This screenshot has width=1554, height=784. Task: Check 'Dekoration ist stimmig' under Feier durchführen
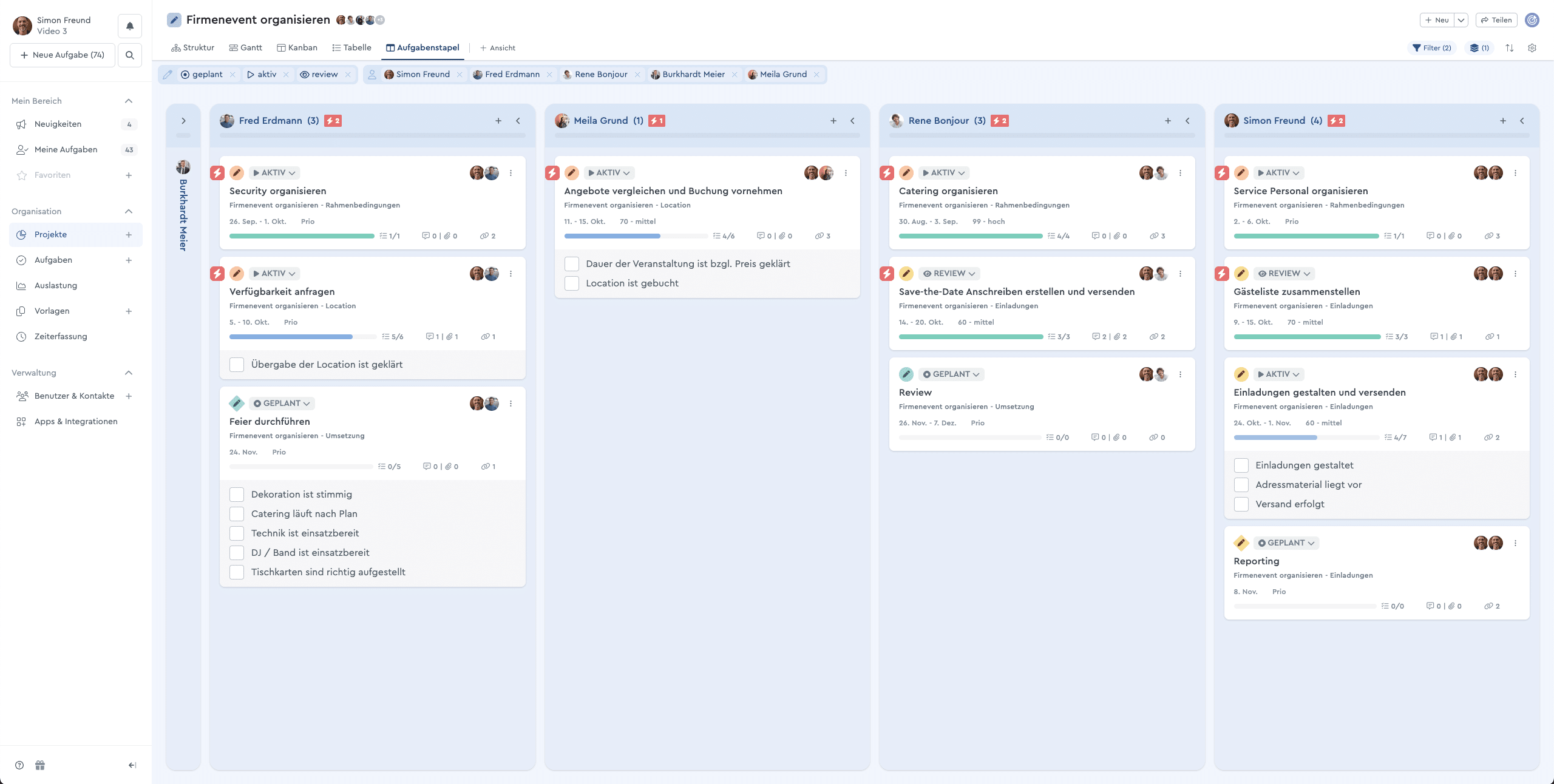point(237,494)
